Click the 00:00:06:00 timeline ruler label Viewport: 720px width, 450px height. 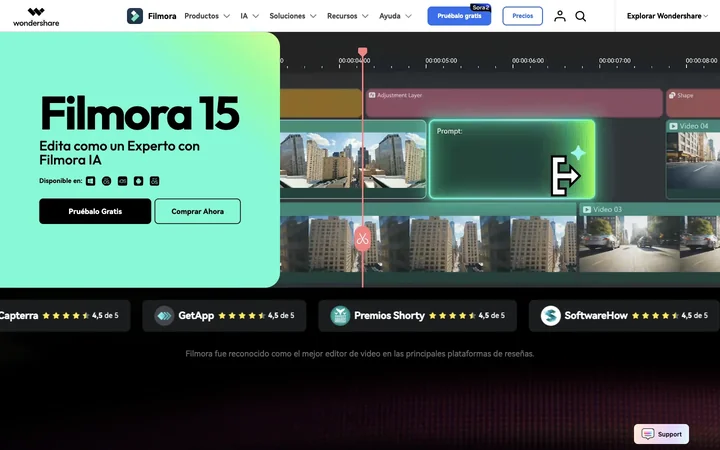coord(528,61)
